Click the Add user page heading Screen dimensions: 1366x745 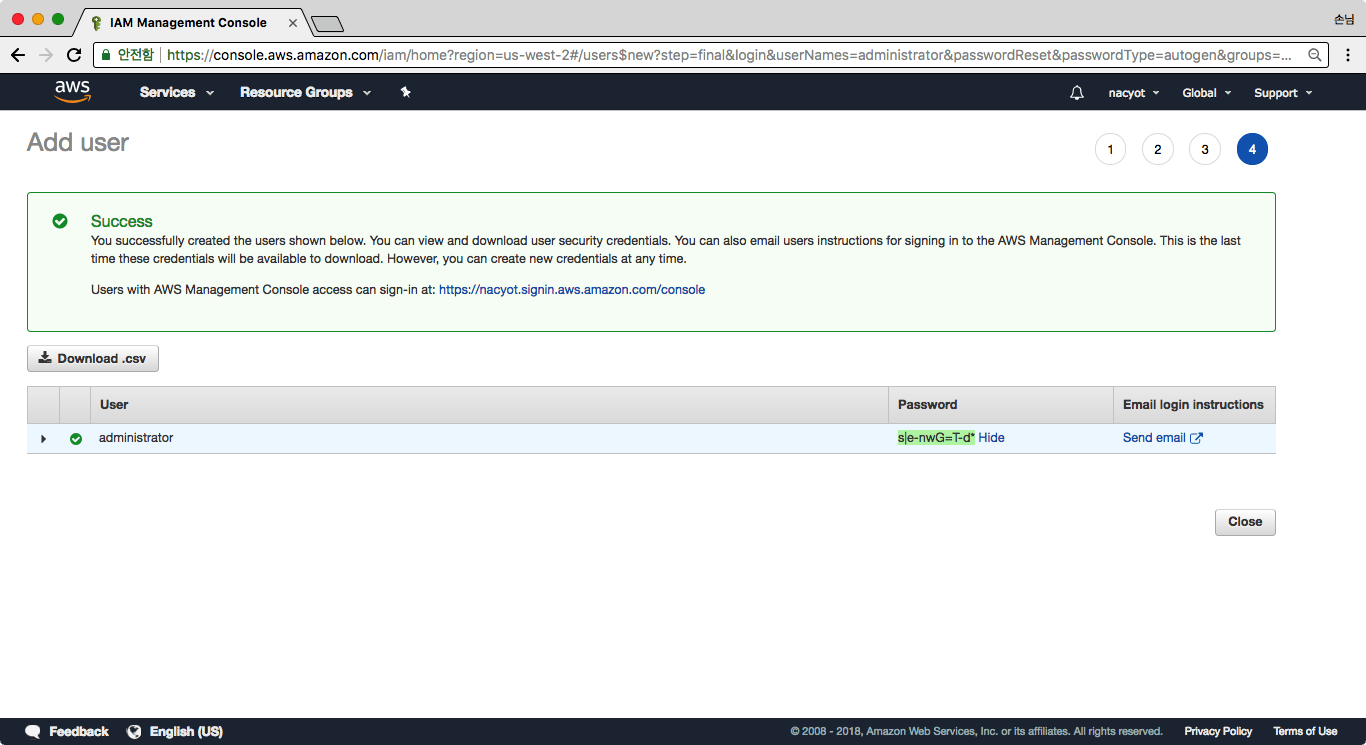[78, 143]
